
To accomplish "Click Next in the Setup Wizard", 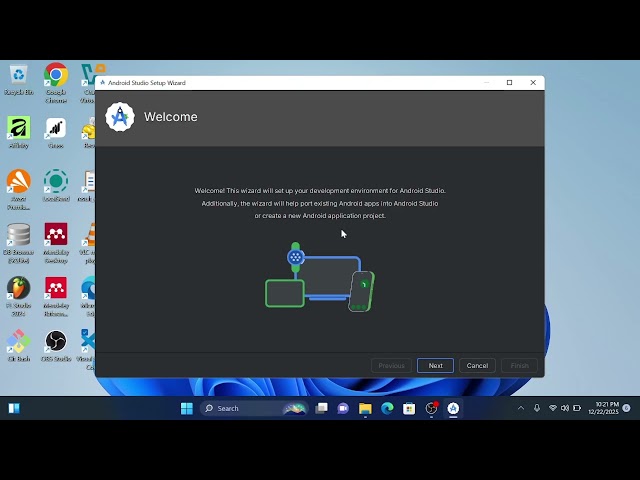I will (435, 365).
